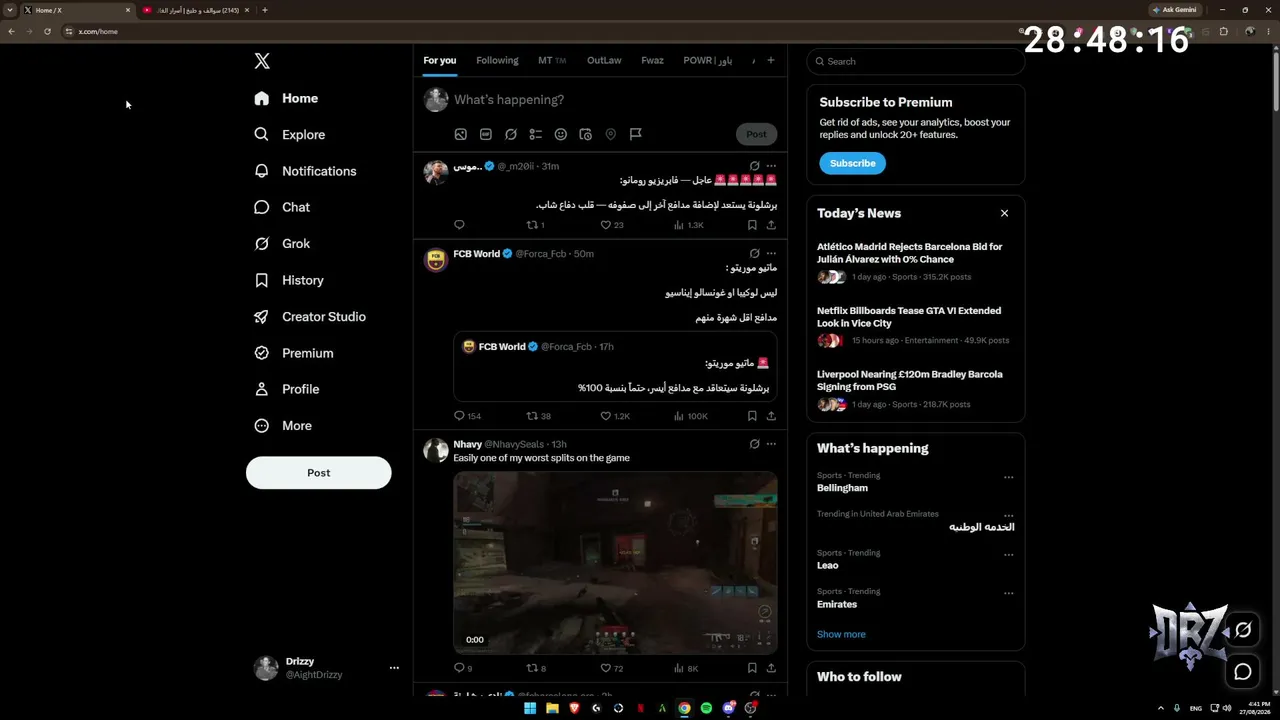The image size is (1280, 720).
Task: Tag a location in the composer
Action: tap(610, 134)
